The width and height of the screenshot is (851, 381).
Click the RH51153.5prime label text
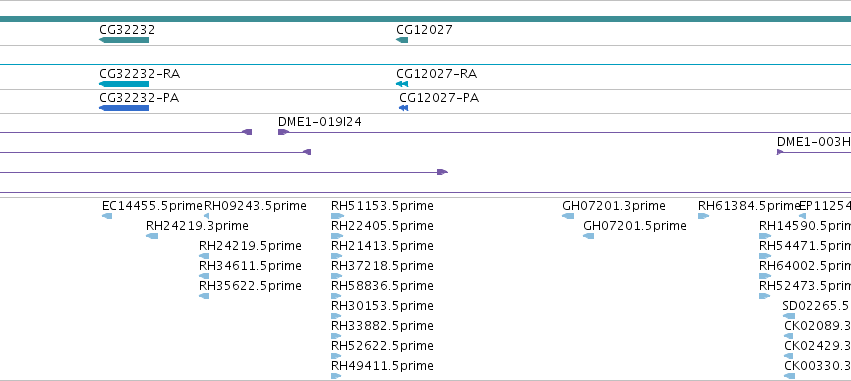[x=382, y=206]
